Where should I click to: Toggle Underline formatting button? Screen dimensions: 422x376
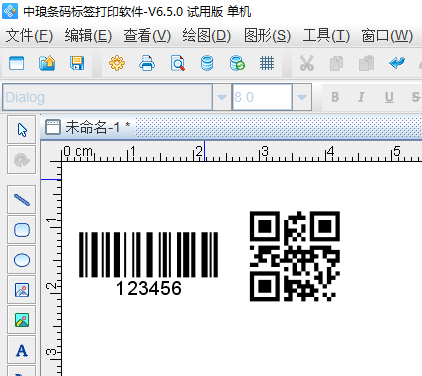point(389,97)
